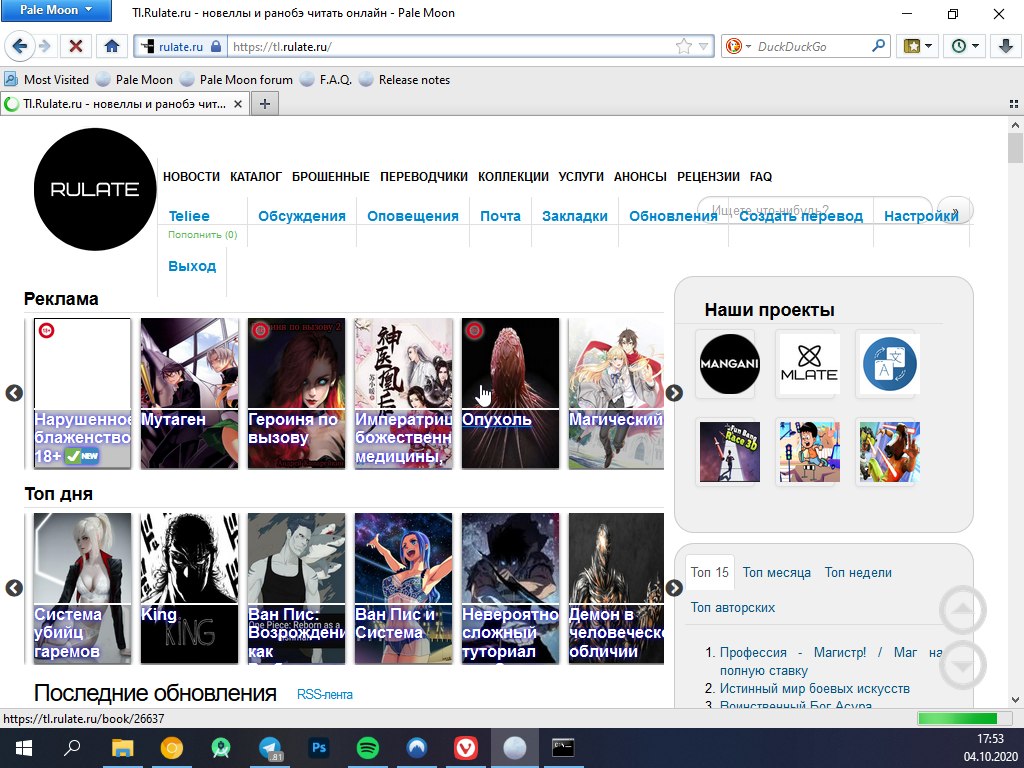Open the King book cover
The width and height of the screenshot is (1024, 768).
click(x=189, y=588)
